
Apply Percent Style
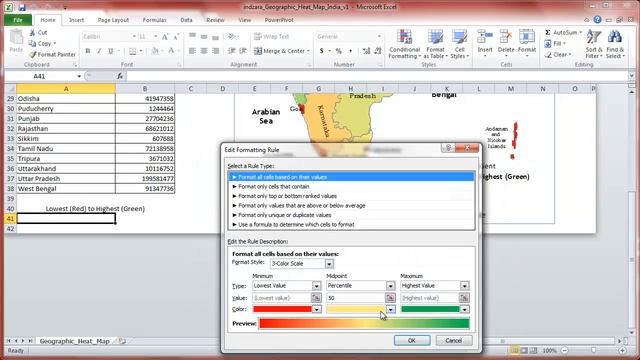(x=338, y=51)
